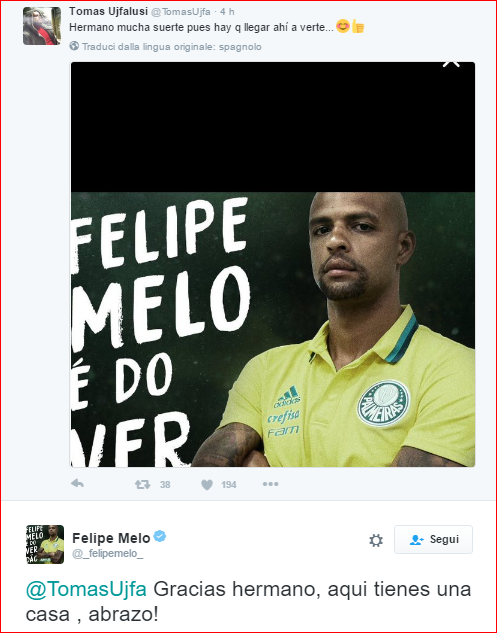Follow Felipe Melo with the Segui button
The image size is (497, 633).
(x=433, y=539)
